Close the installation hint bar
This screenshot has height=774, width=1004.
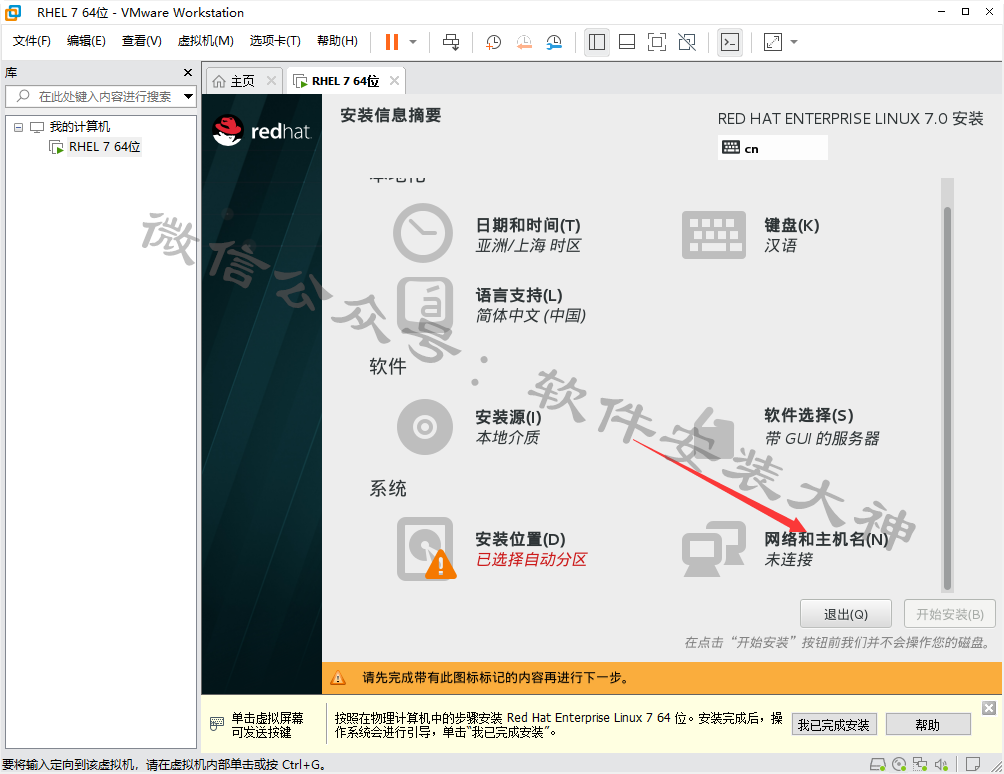click(x=989, y=707)
